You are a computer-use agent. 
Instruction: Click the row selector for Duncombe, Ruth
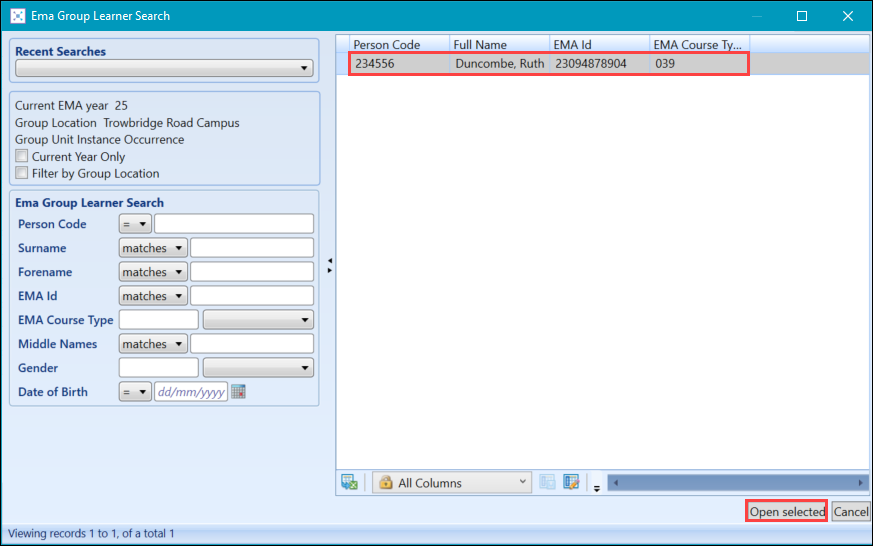click(x=342, y=63)
